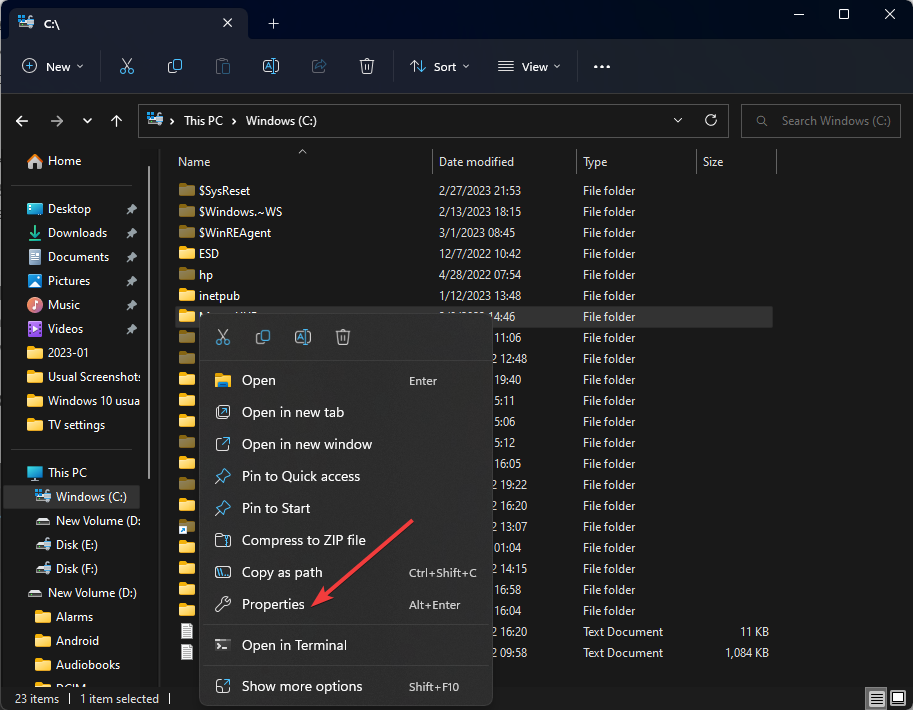The width and height of the screenshot is (913, 710).
Task: Go up one folder with the Up arrow
Action: click(x=116, y=121)
